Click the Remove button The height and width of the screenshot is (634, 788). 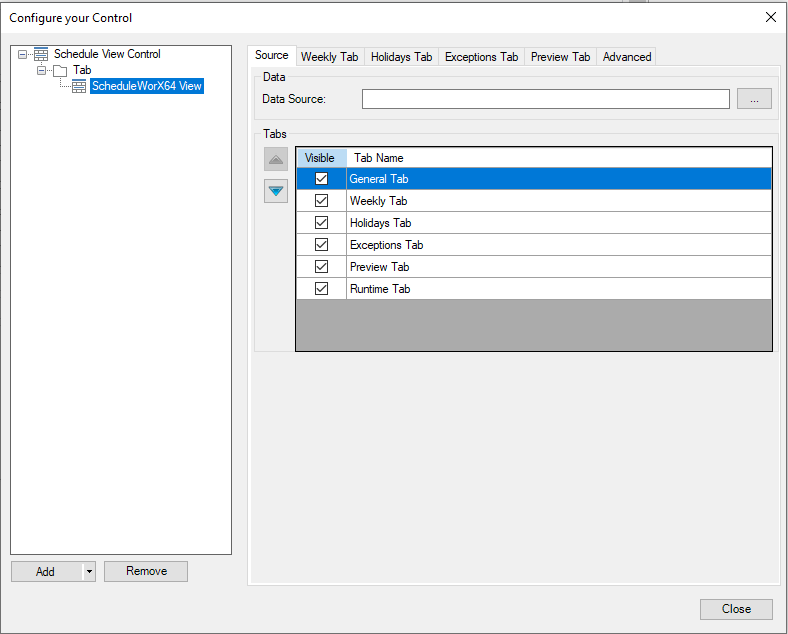pyautogui.click(x=146, y=571)
